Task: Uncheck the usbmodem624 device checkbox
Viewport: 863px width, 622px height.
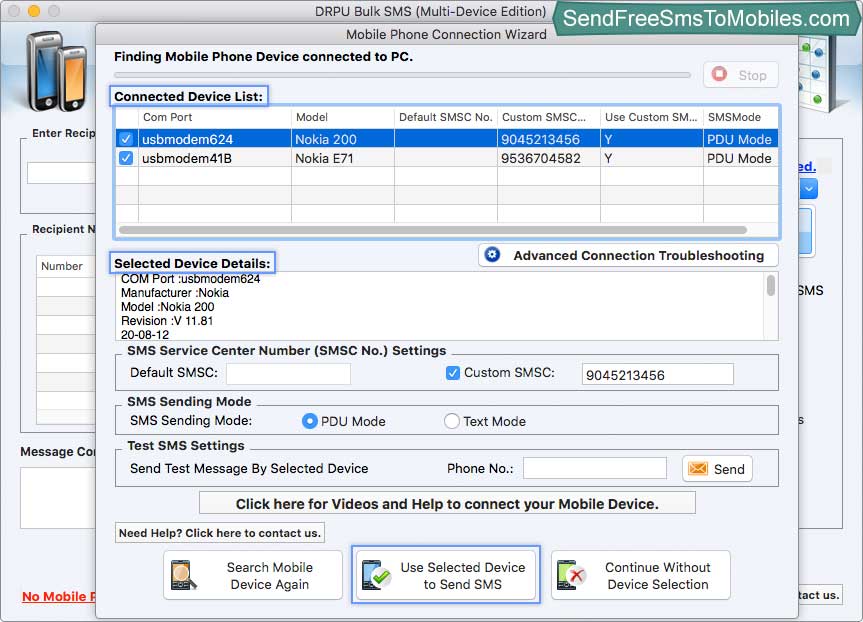Action: 126,139
